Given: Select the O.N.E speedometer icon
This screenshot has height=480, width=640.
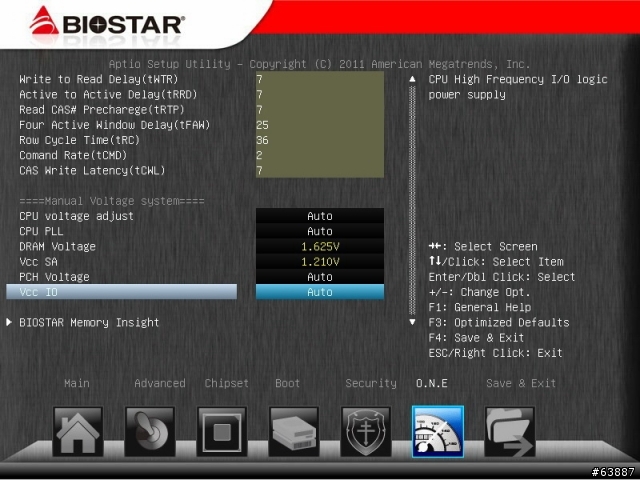Looking at the screenshot, I should [438, 431].
